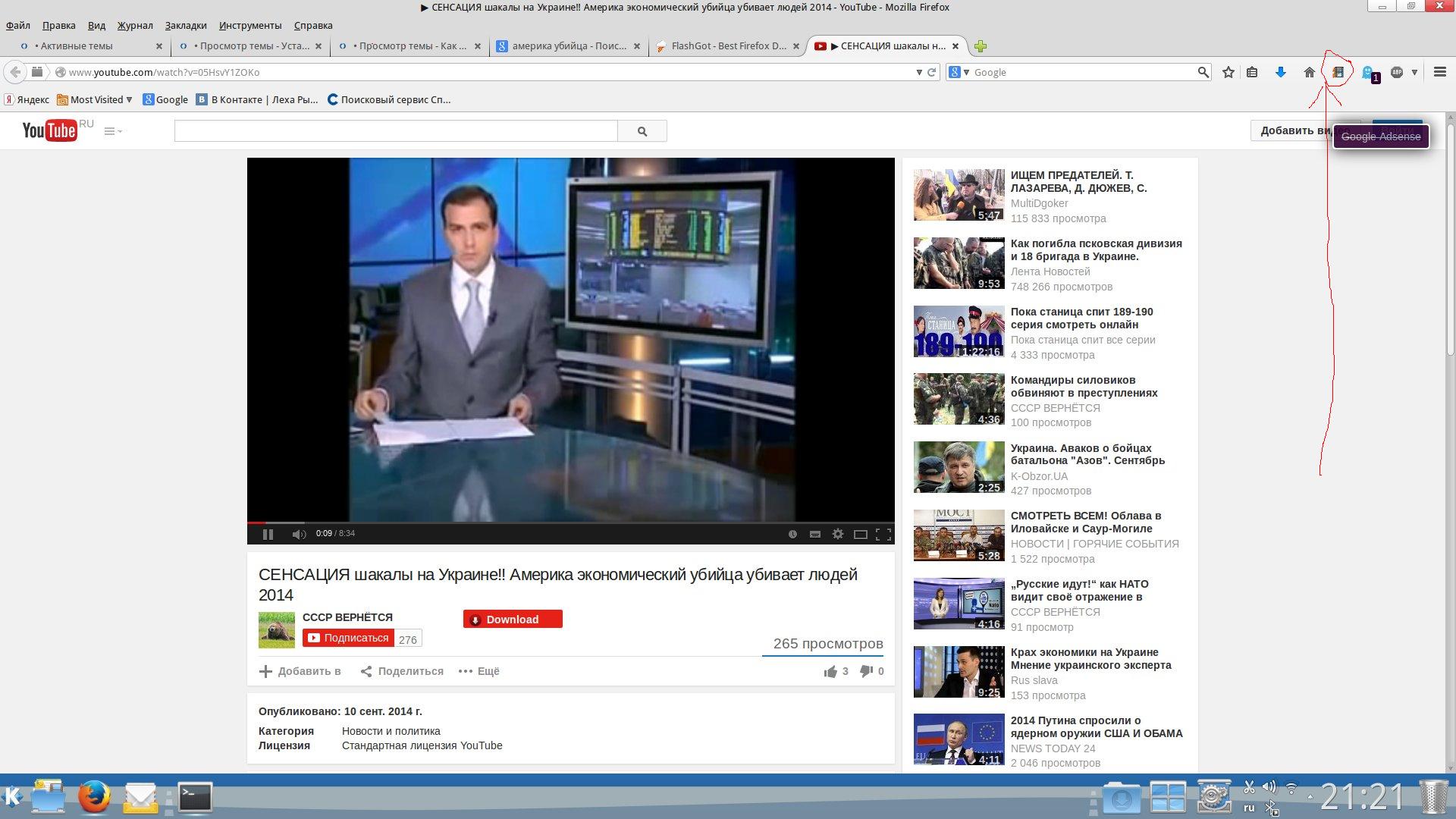Click the Adblock Plus ABP icon
Viewport: 1456px width, 819px height.
tap(1397, 72)
